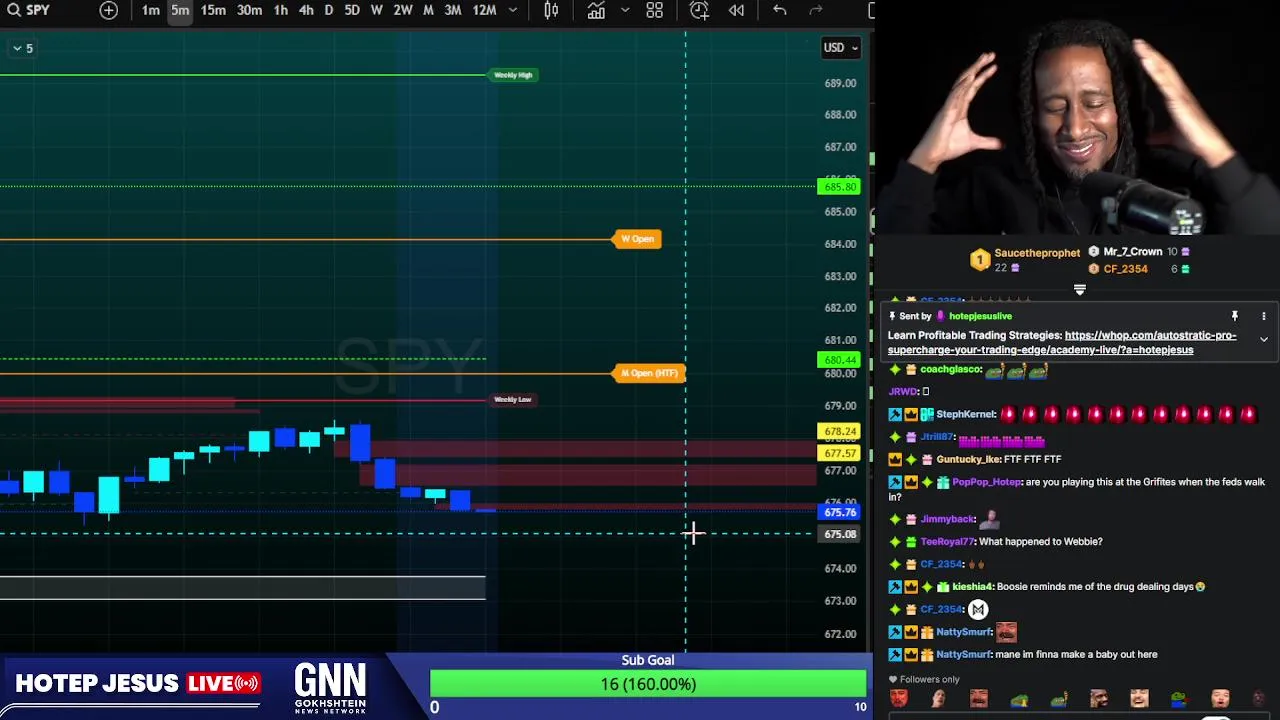The width and height of the screenshot is (1280, 720).
Task: Click PopPop_Hotep username in chat
Action: point(986,482)
